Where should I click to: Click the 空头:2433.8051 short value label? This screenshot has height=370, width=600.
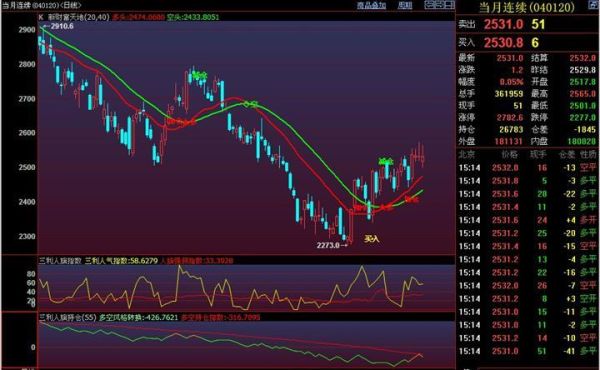(x=193, y=17)
